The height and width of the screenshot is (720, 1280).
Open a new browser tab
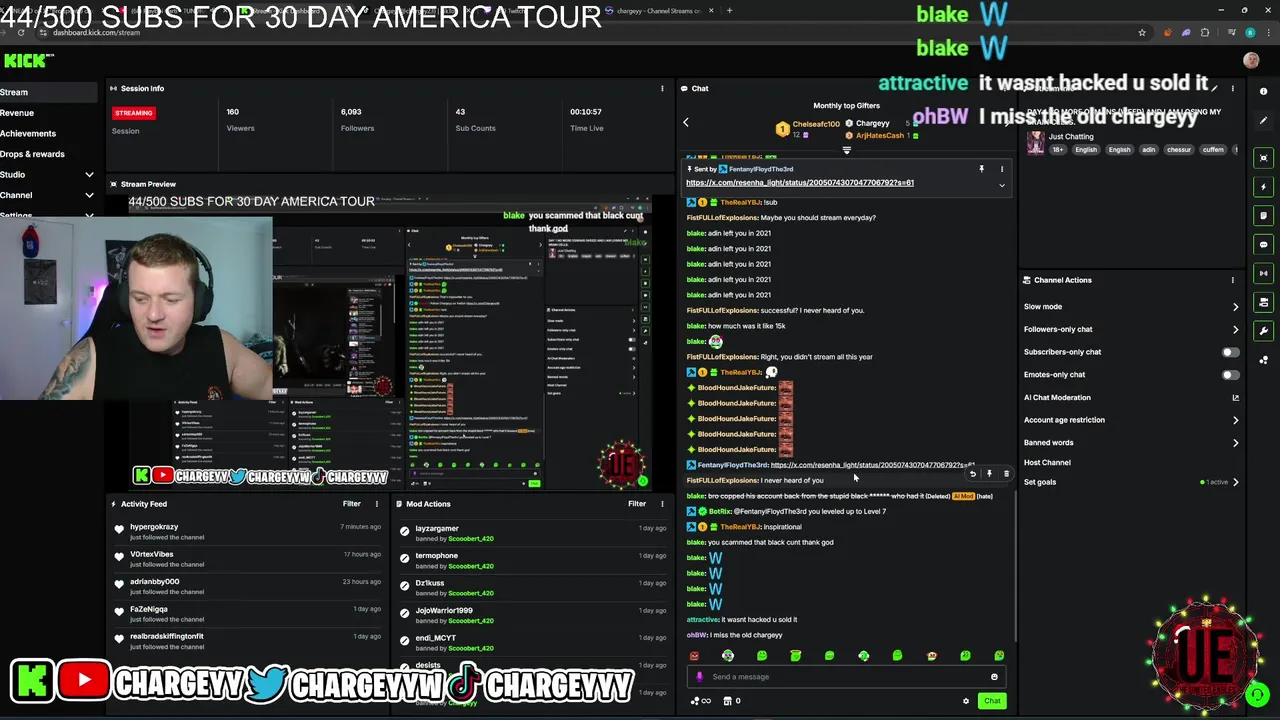[x=729, y=11]
